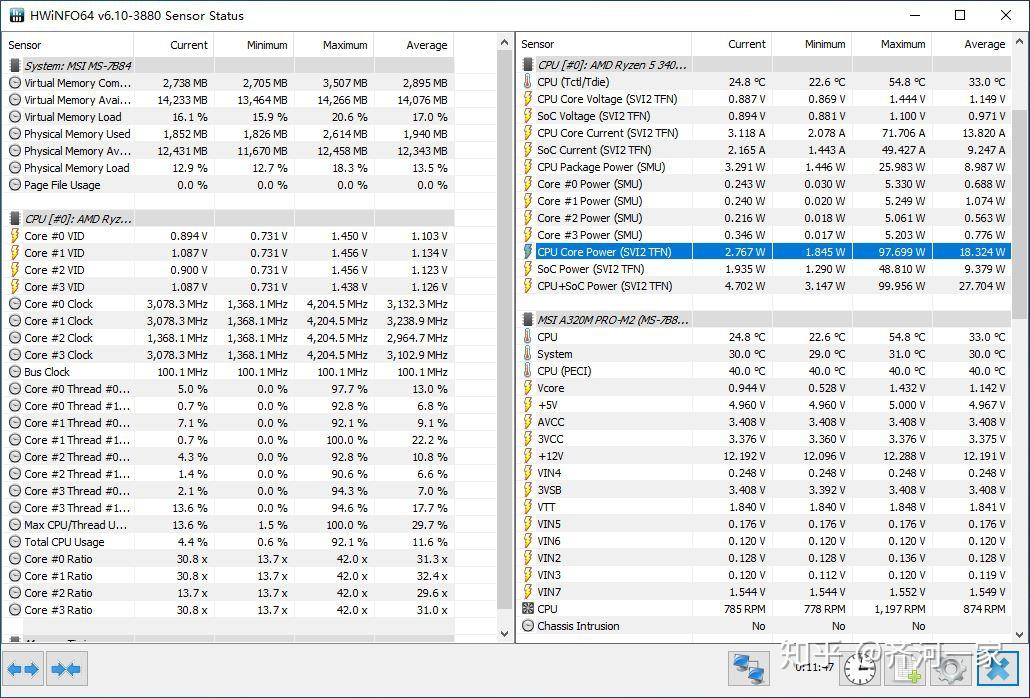Screen dimensions: 1030x698
Task: Click the Maximum column header
Action: [345, 44]
